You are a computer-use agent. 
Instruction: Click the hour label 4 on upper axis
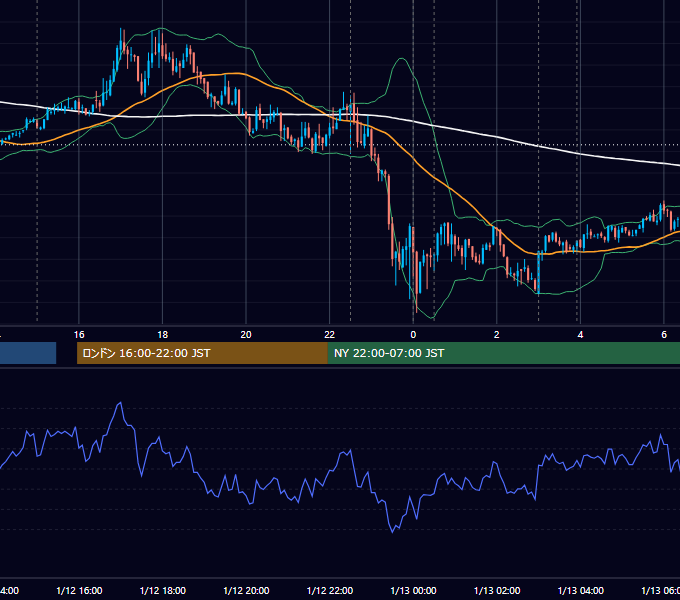coord(580,335)
